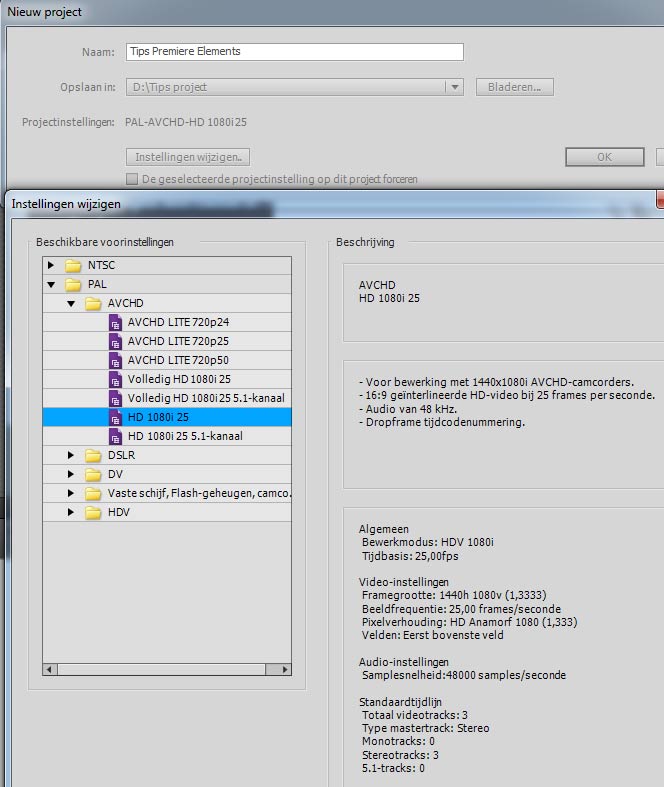Screen dimensions: 664x787
Task: Expand the Vaste schijf, Flash-geheugen folder
Action: 71,493
